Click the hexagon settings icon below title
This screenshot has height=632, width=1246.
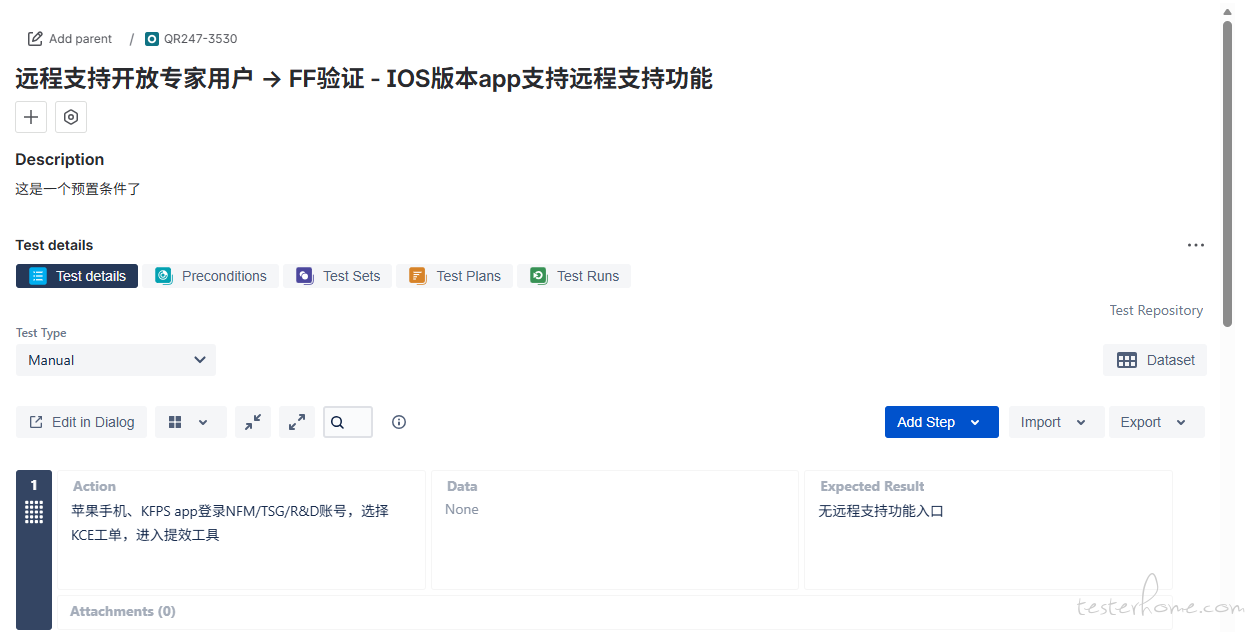pyautogui.click(x=71, y=117)
